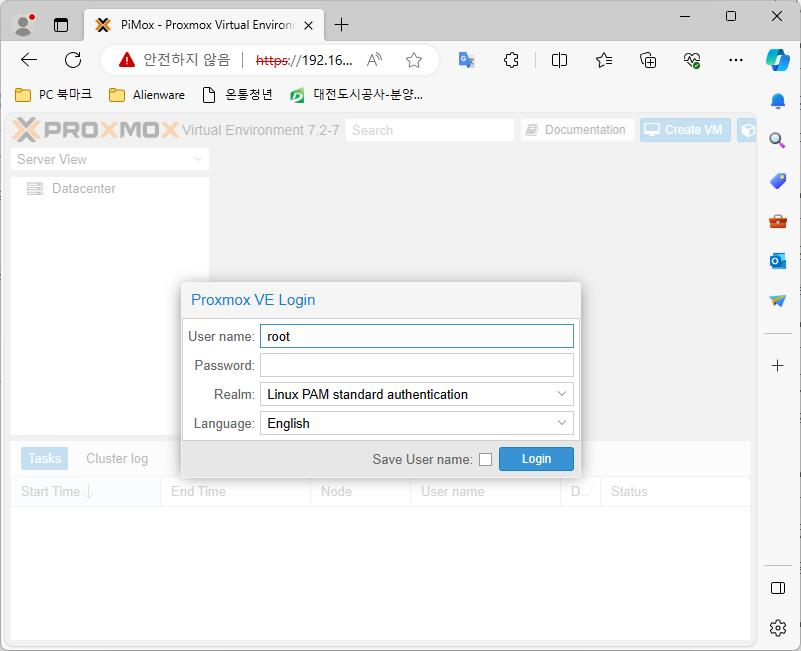Open the Collections icon

coord(648,60)
